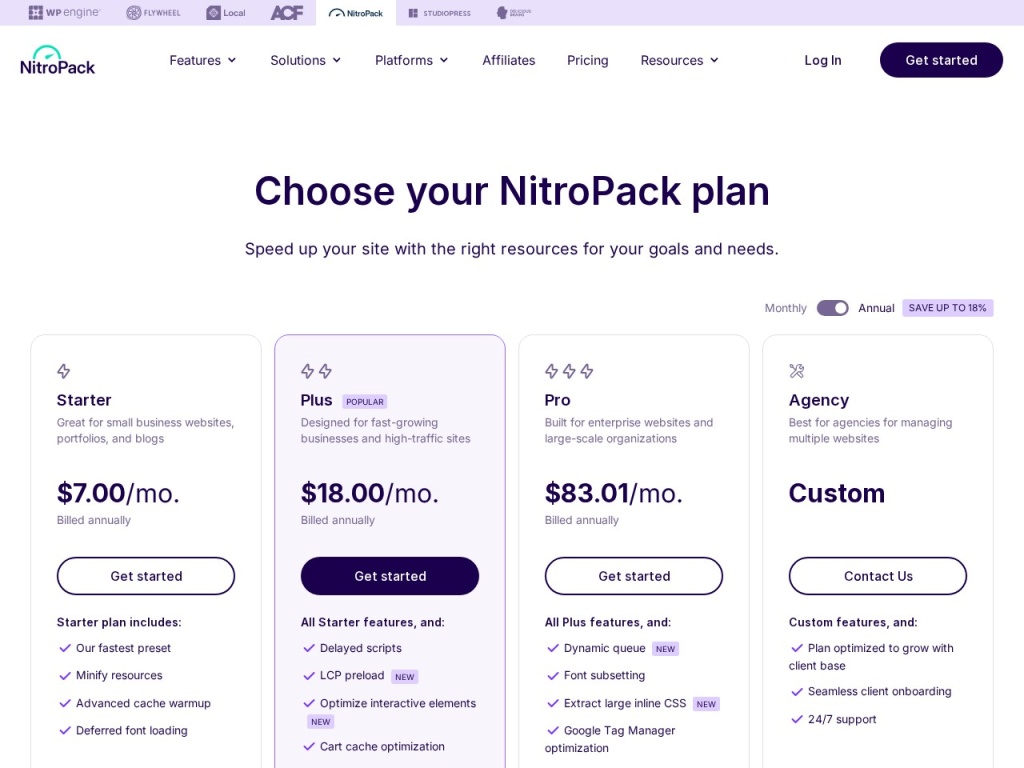Select Annual billing label
Image resolution: width=1024 pixels, height=768 pixels.
pos(876,308)
